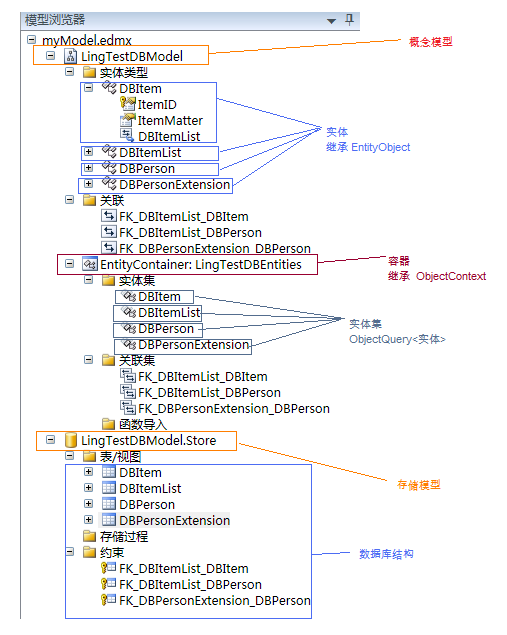Click the DBItem entity set icon
Viewport: 507px width, 635px height.
pyautogui.click(x=129, y=296)
